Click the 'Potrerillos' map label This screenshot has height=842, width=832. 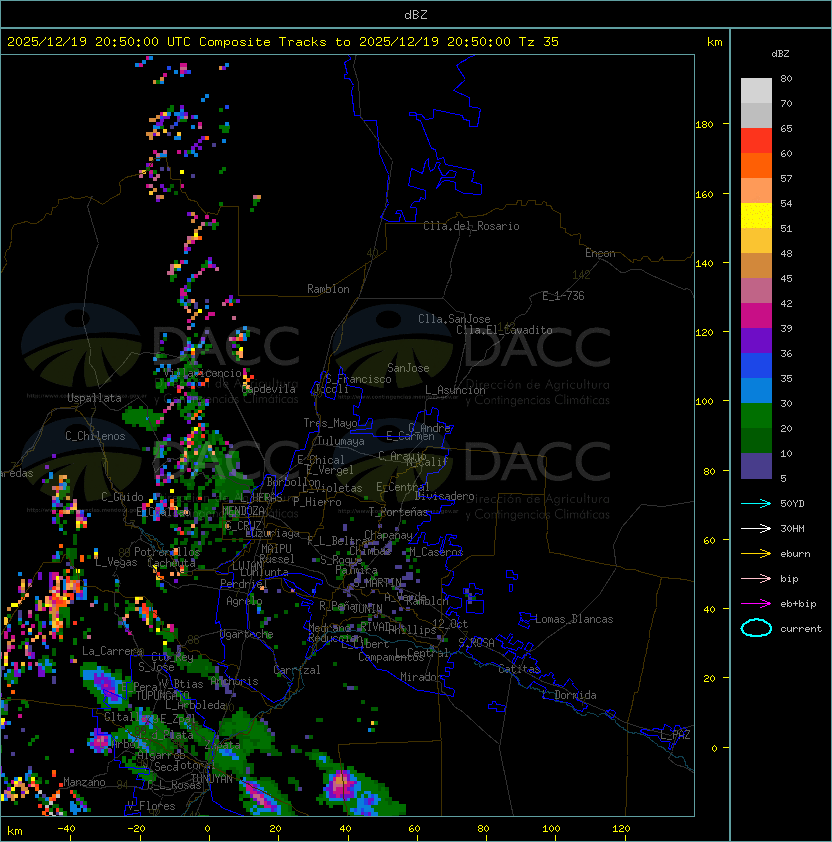[167, 552]
